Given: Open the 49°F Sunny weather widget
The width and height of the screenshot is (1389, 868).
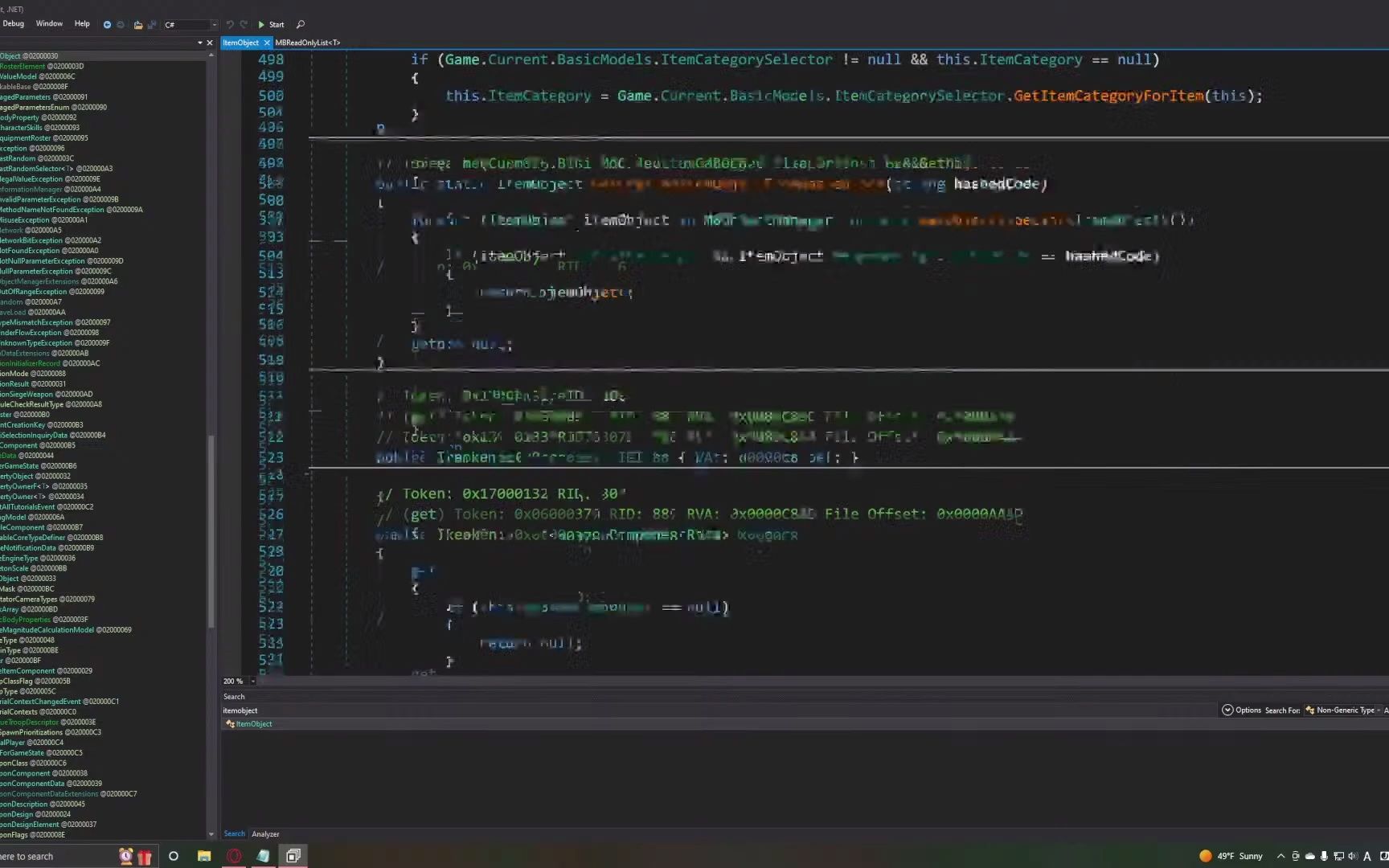Looking at the screenshot, I should pyautogui.click(x=1231, y=856).
